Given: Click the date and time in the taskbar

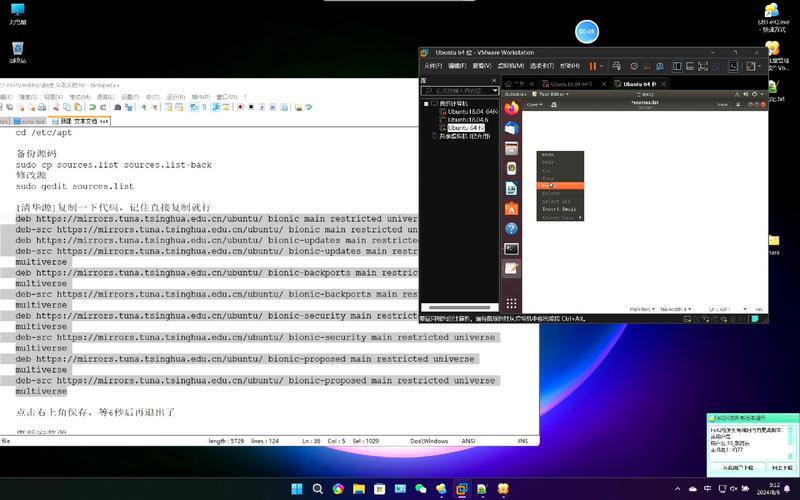Looking at the screenshot, I should pyautogui.click(x=768, y=489).
